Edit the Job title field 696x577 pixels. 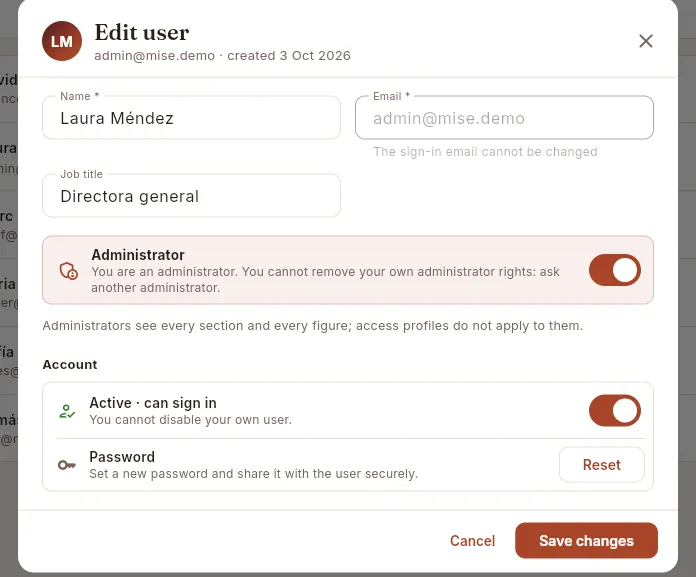(191, 196)
